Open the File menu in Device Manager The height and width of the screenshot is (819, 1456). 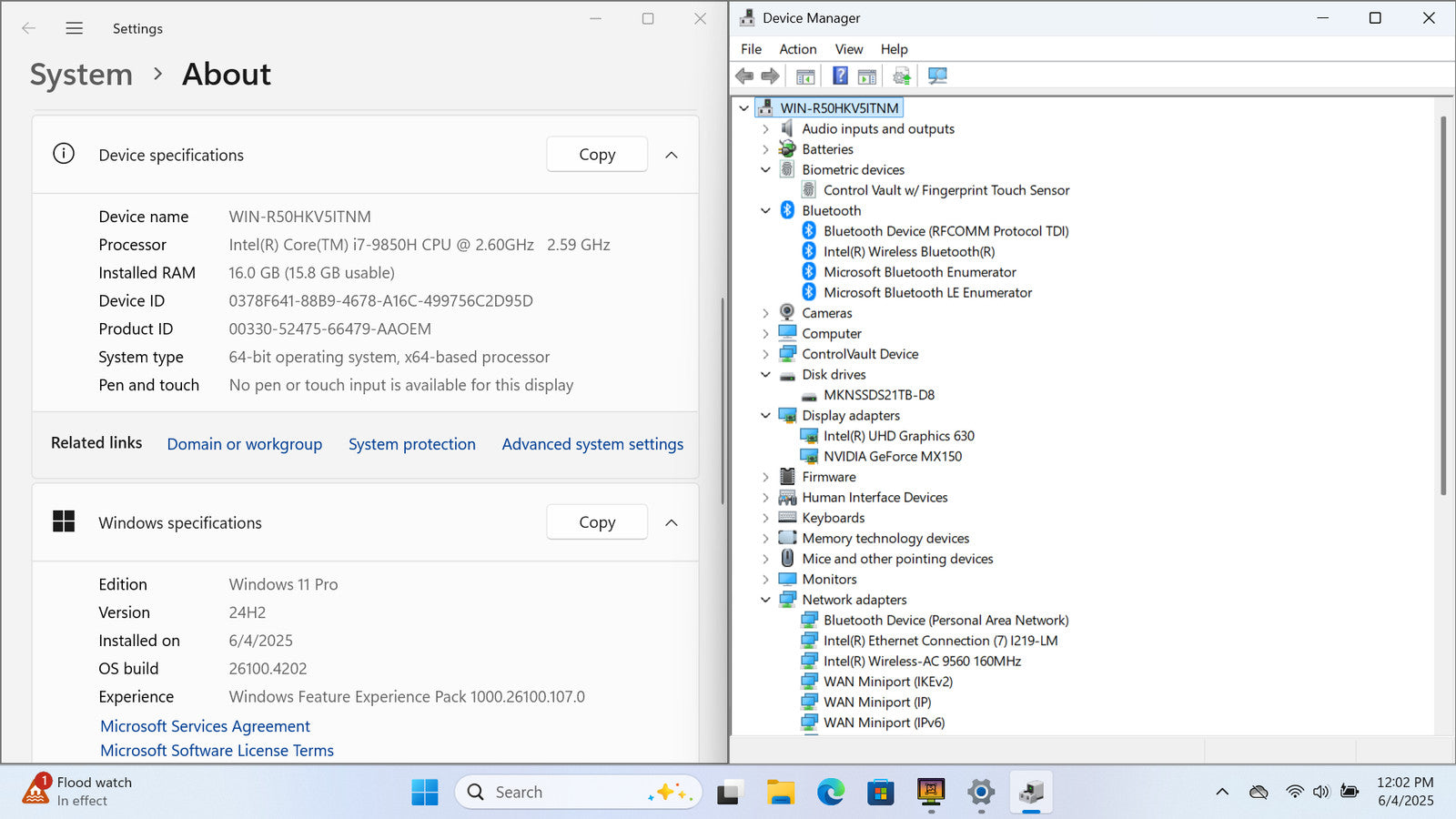751,49
